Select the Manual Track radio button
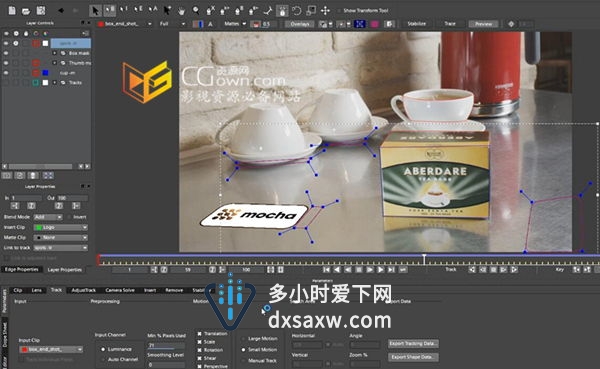The height and width of the screenshot is (369, 600). 243,361
